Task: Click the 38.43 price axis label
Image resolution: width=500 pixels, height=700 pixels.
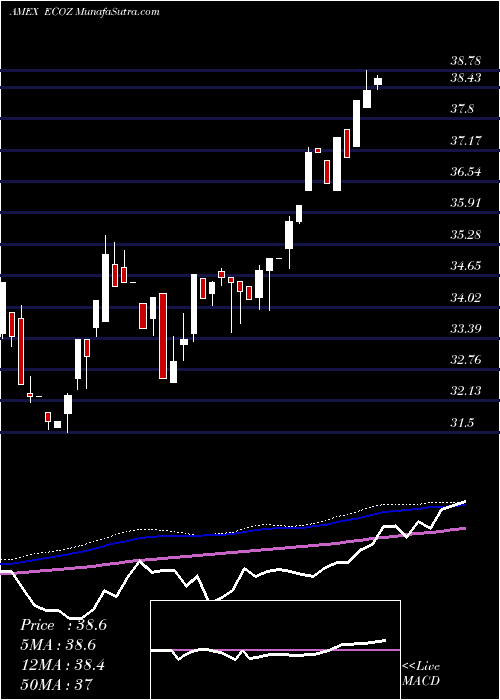Action: tap(466, 78)
